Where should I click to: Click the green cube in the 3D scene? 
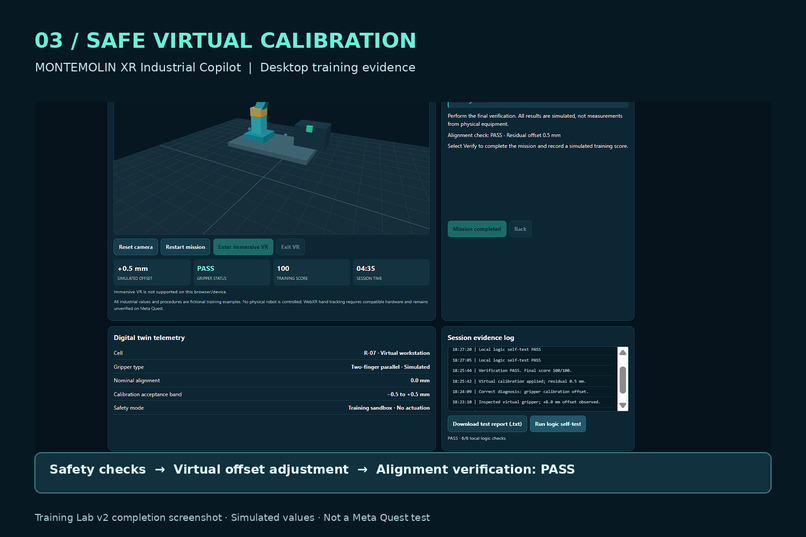(309, 128)
